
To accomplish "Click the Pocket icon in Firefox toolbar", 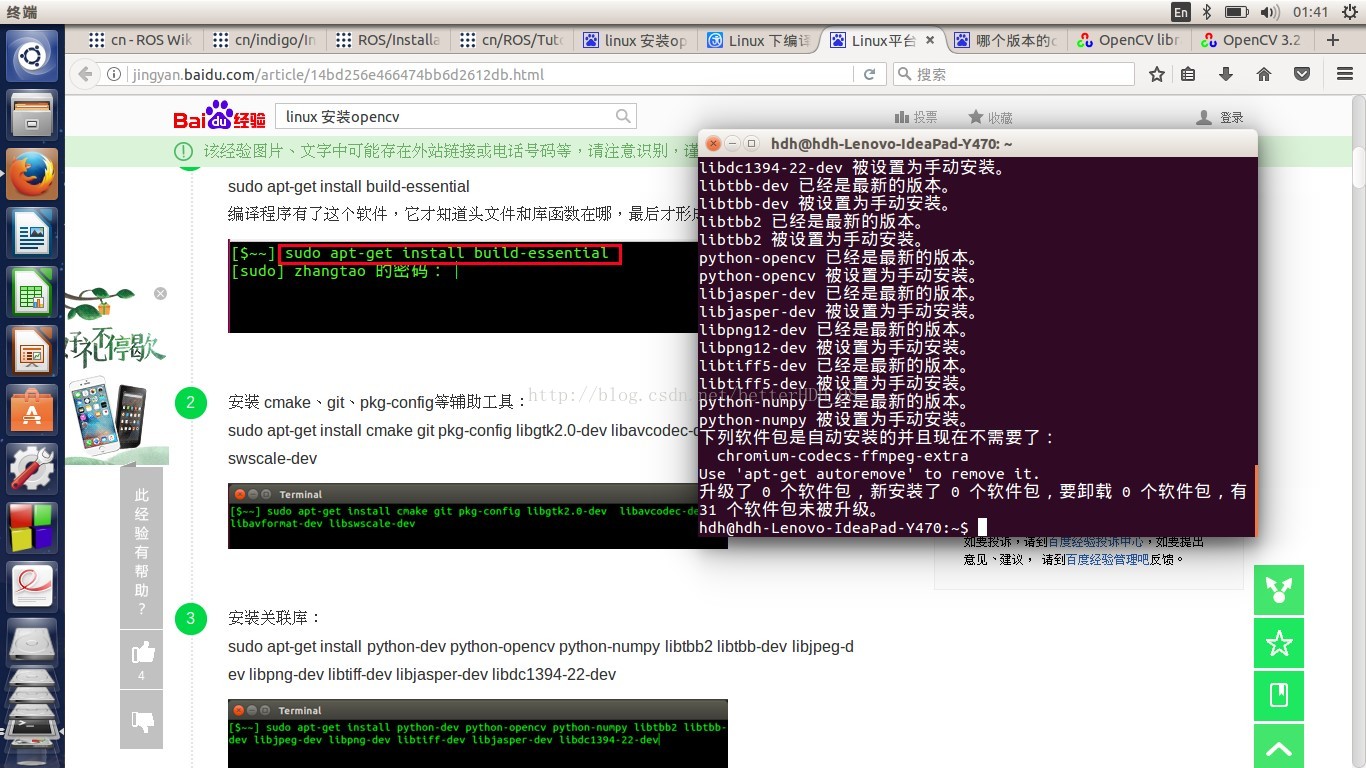I will tap(1302, 74).
